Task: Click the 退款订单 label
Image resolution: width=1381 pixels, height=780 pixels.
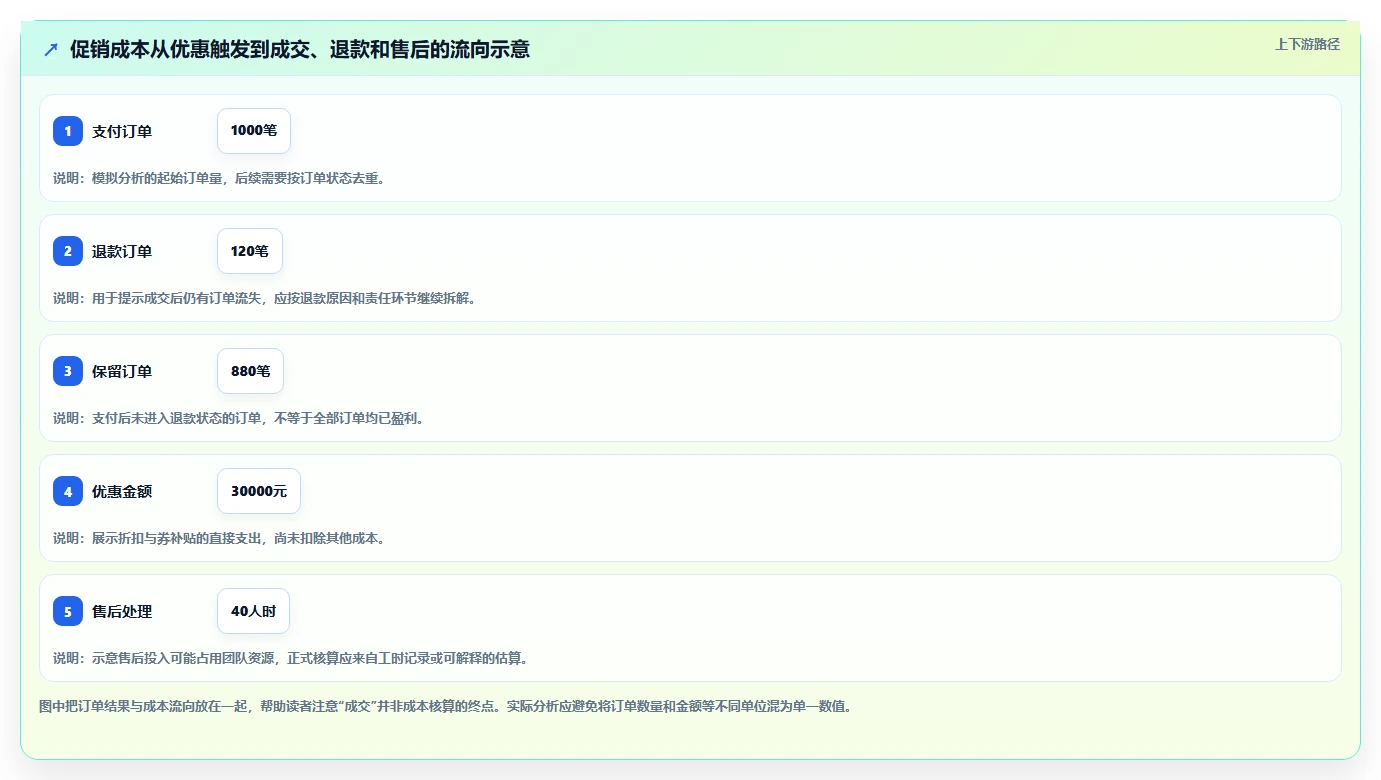Action: (122, 251)
